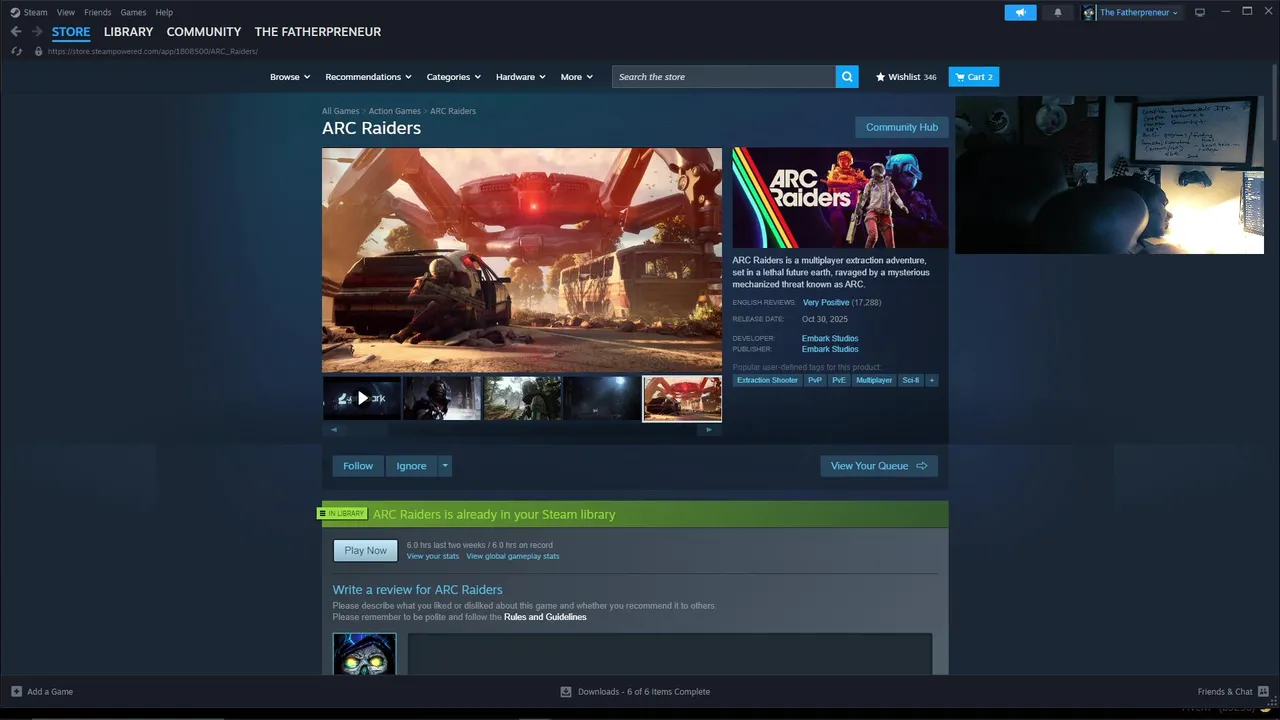Click the Follow button

(358, 466)
